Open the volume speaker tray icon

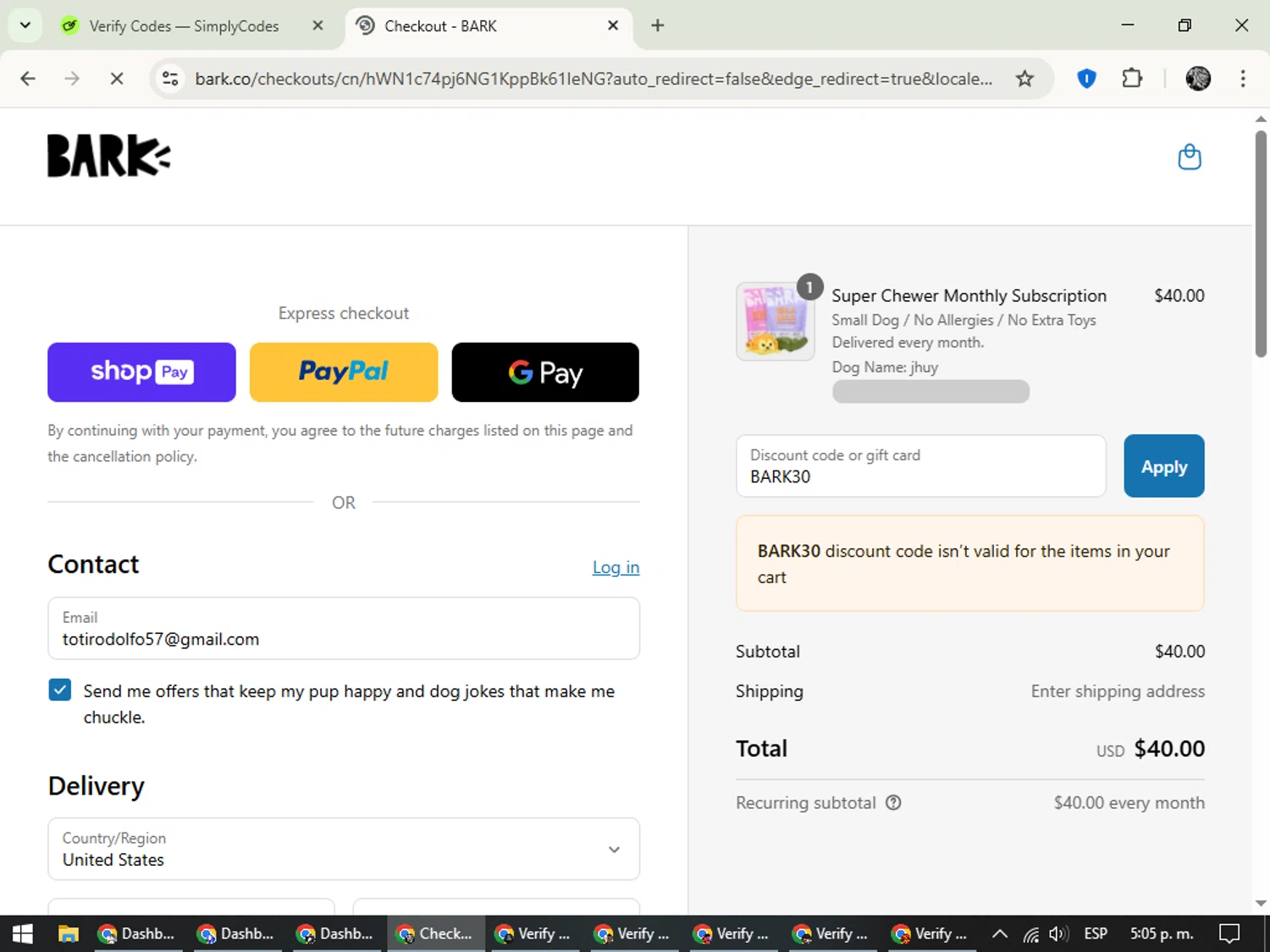tap(1058, 933)
